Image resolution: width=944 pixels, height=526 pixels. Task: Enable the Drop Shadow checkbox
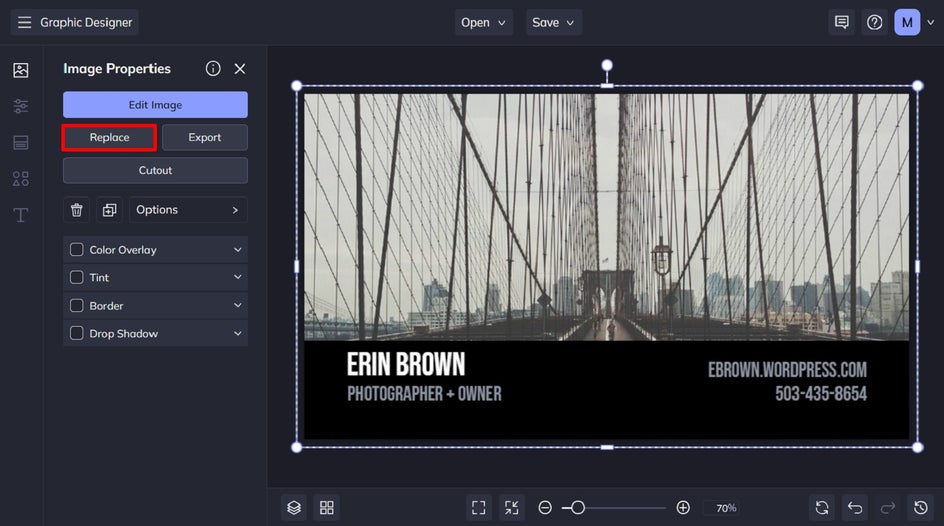(x=77, y=334)
